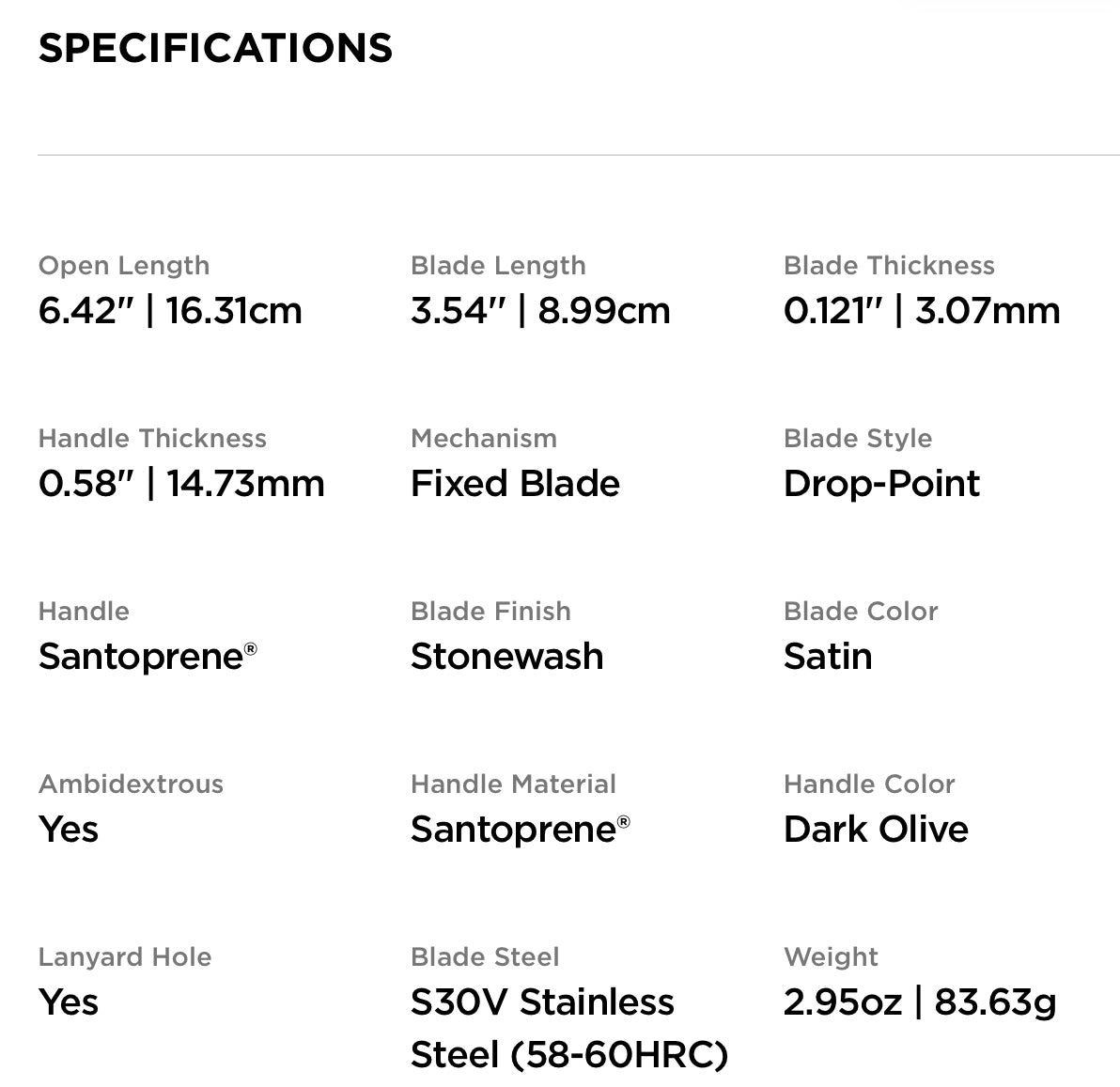Click the Stonewash blade finish value
Viewport: 1120px width, 1087px height.
506,657
